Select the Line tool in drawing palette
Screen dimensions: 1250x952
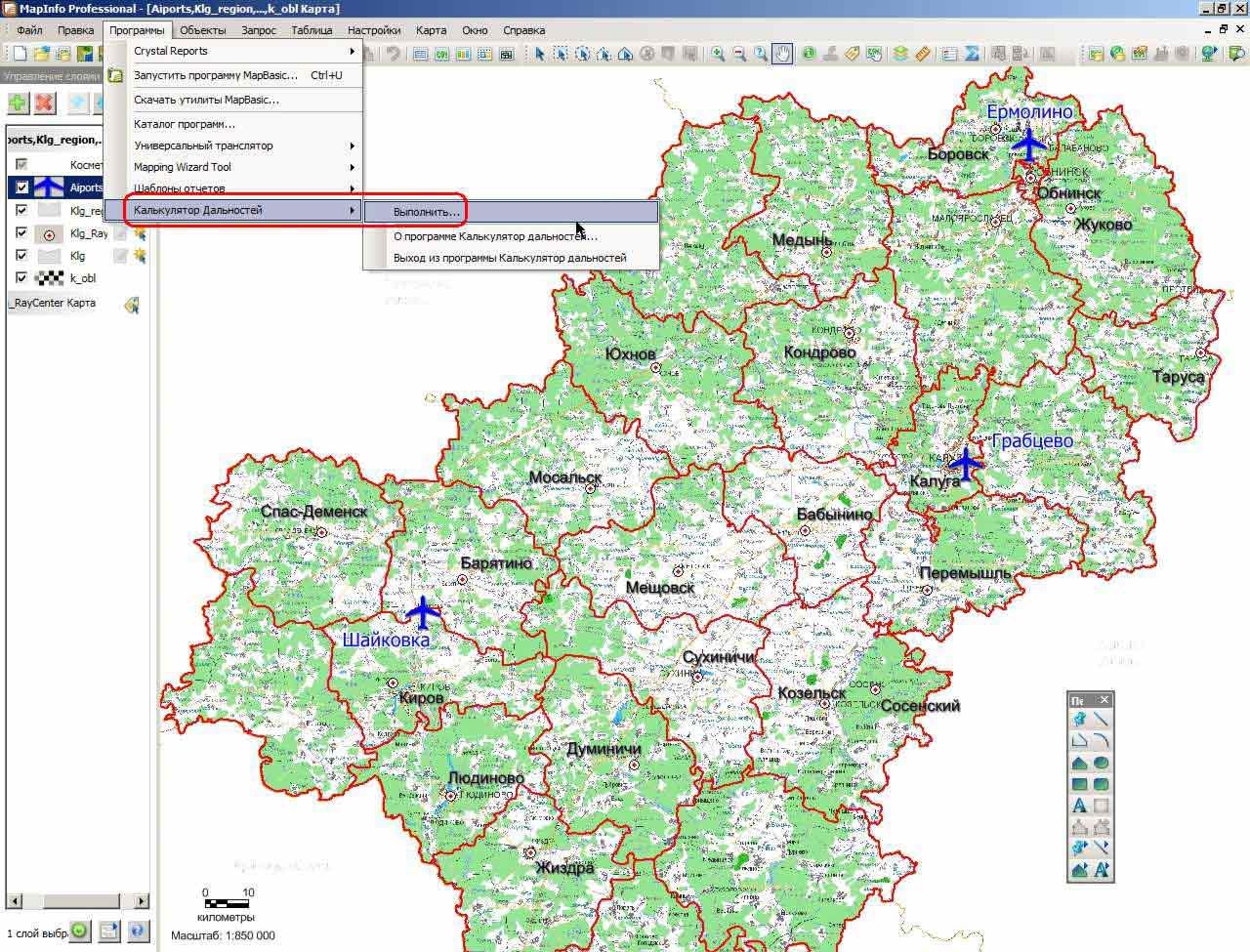[x=1102, y=720]
